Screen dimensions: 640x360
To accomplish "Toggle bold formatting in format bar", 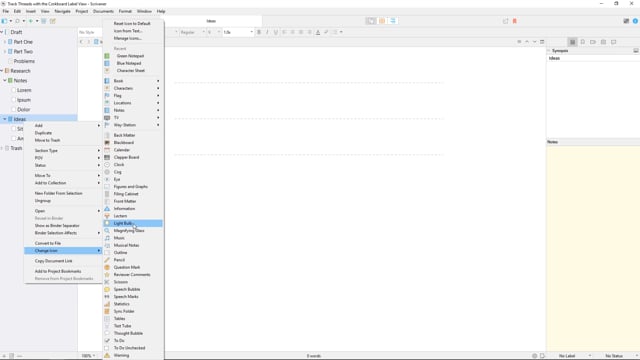I will 259,32.
